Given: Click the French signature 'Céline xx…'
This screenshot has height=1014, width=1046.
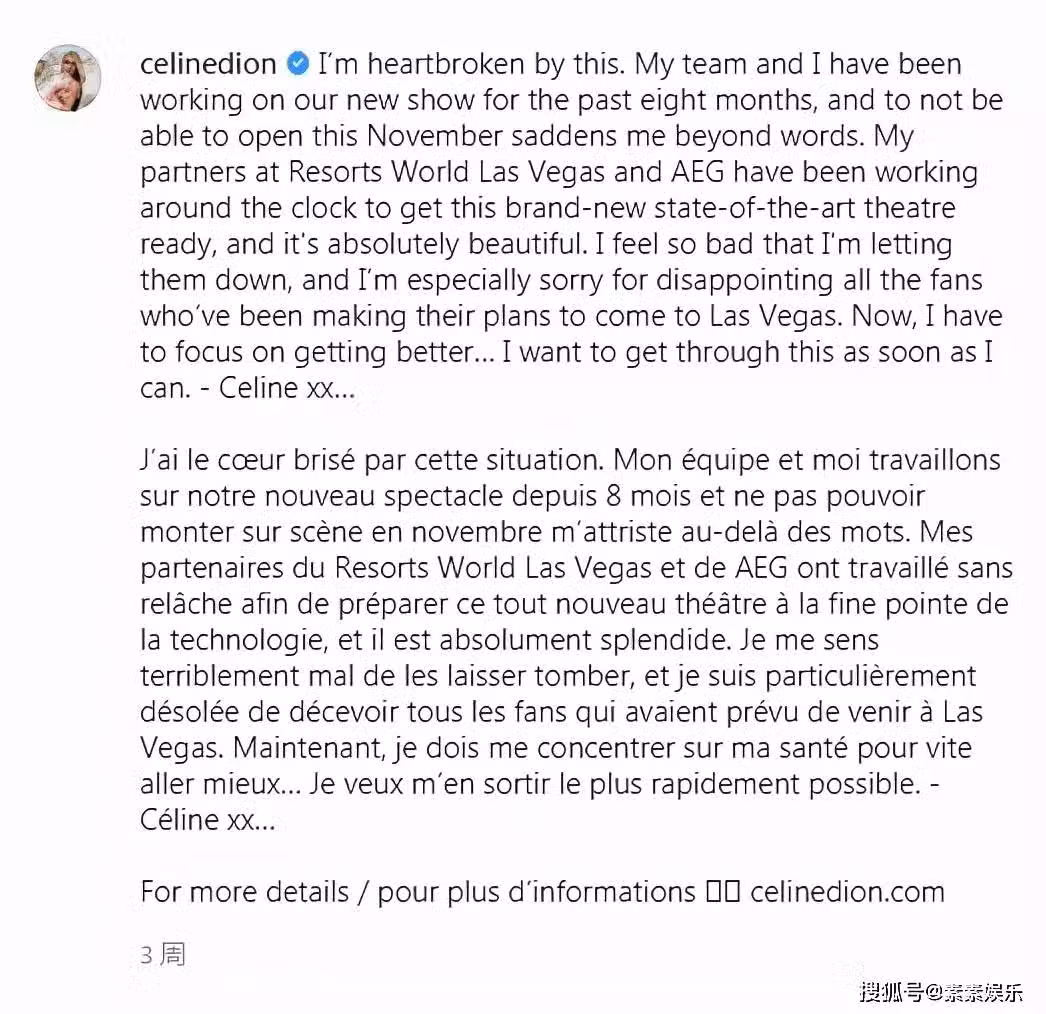Looking at the screenshot, I should point(208,822).
